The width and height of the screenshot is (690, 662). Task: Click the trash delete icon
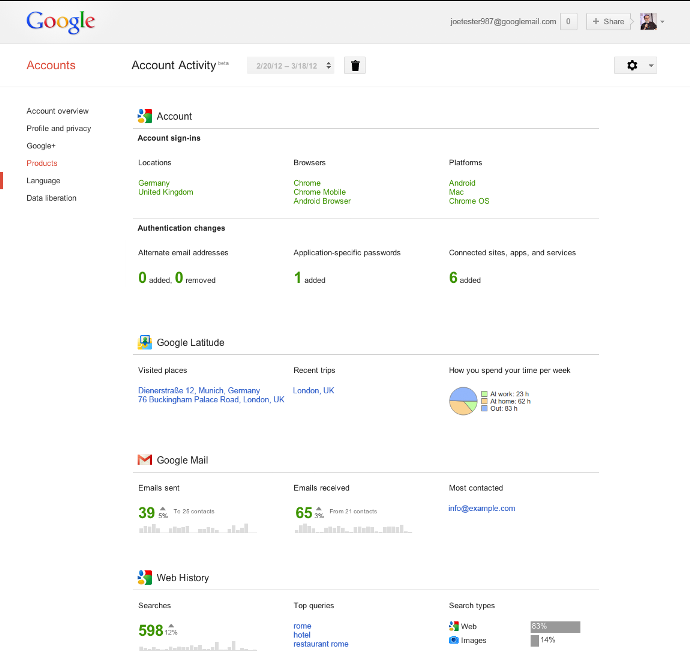tap(356, 65)
